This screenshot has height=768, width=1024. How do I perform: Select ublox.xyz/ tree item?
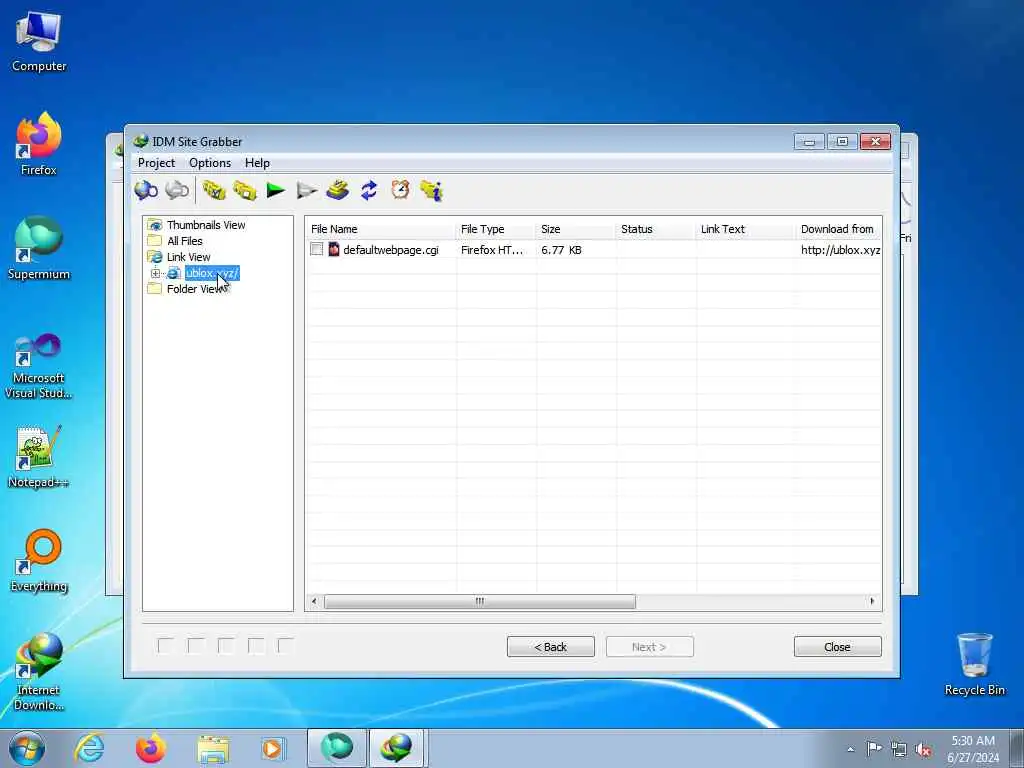(x=212, y=273)
